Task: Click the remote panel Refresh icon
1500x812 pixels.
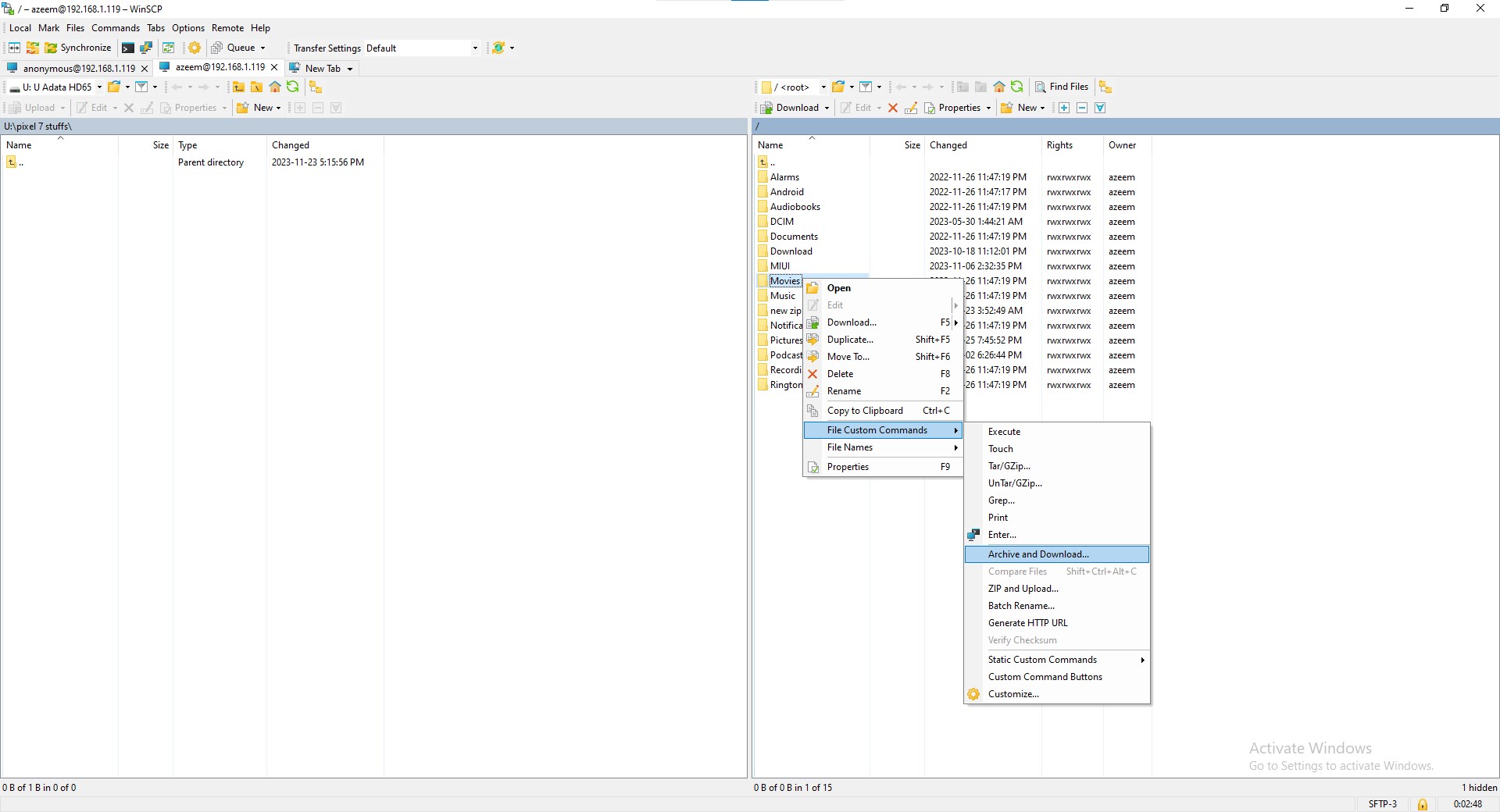Action: (1017, 87)
